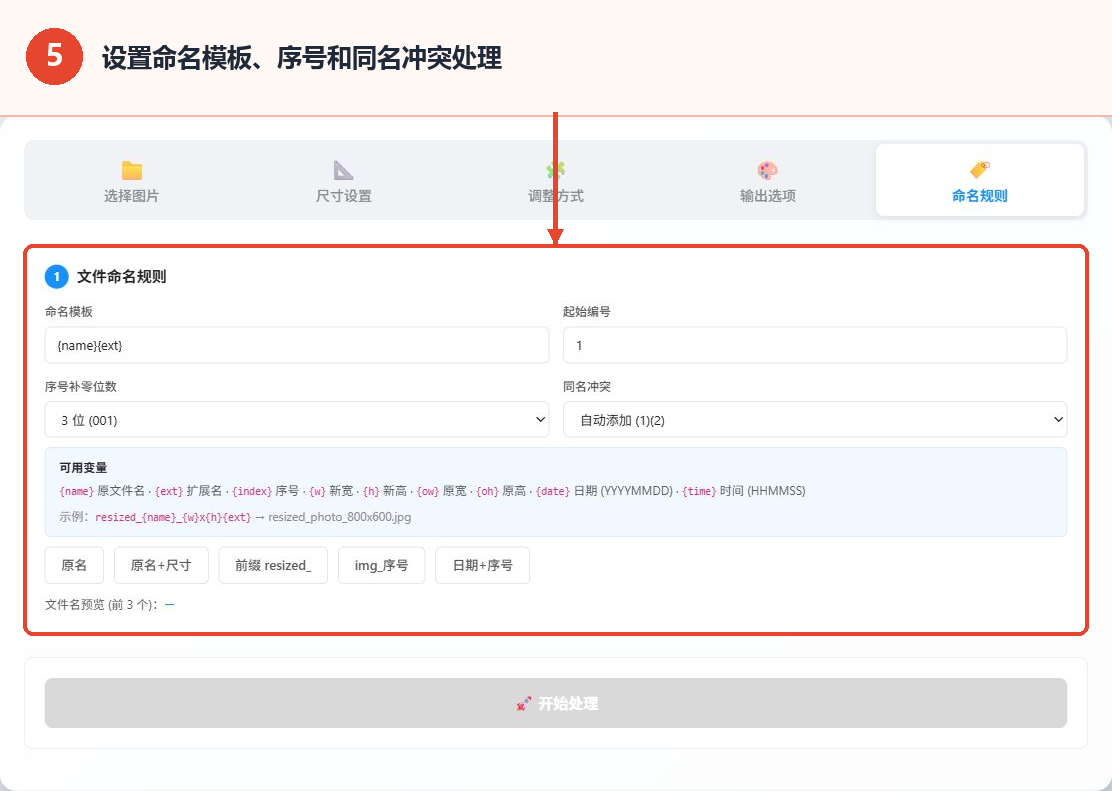Click the {date} variable text
Screen dimensions: 1112x791
click(x=552, y=491)
